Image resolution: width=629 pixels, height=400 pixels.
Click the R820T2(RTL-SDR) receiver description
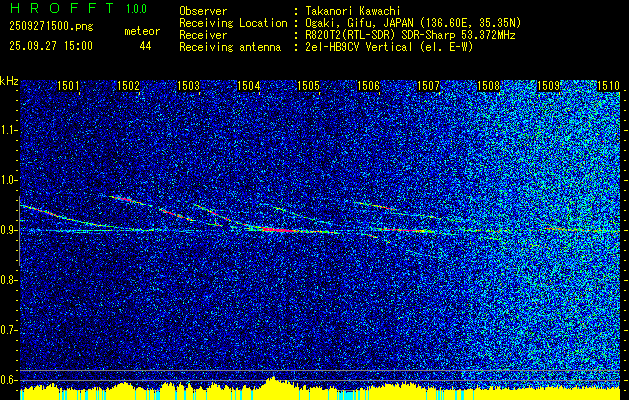pyautogui.click(x=410, y=35)
